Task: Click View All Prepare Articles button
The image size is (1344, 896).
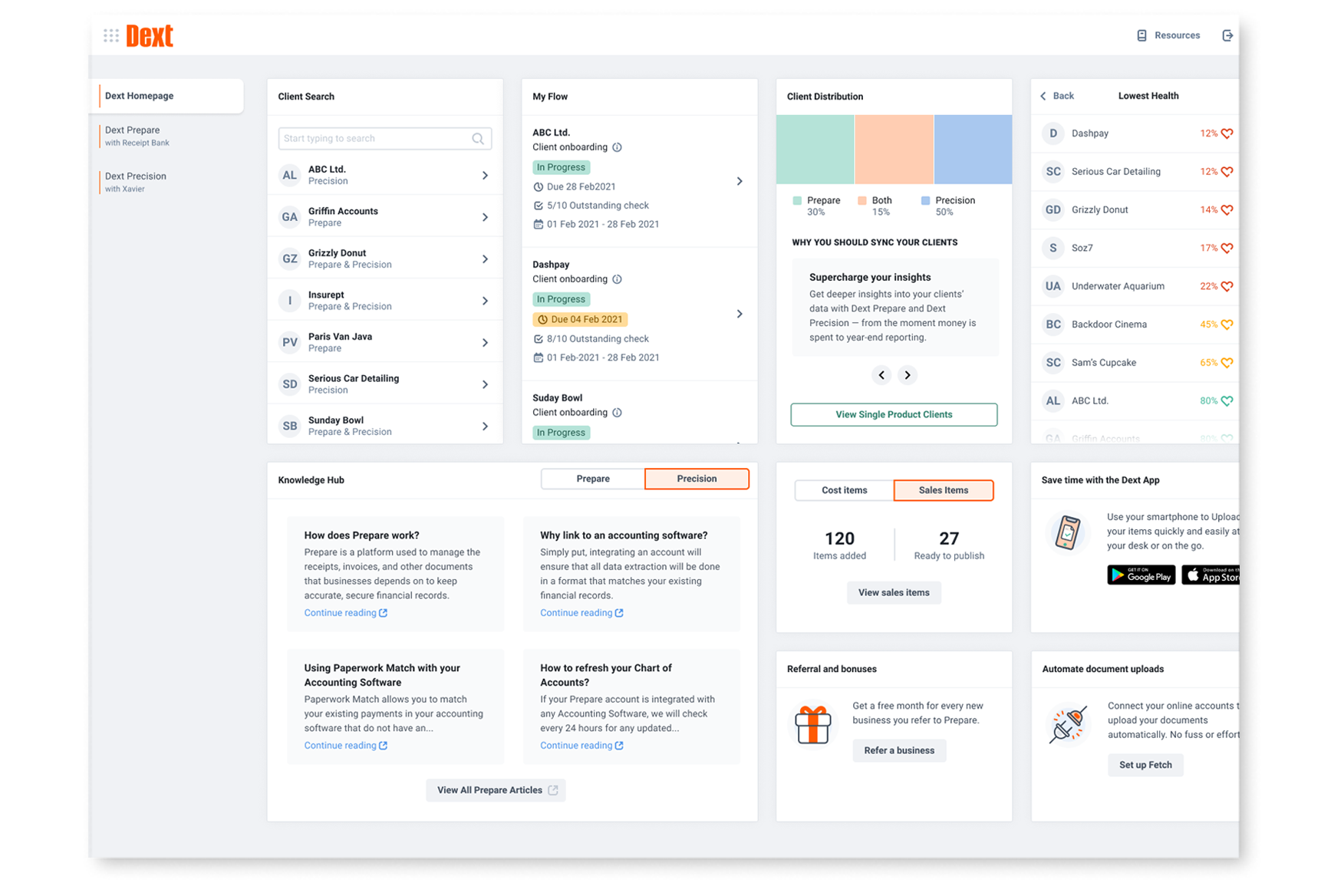Action: 496,790
